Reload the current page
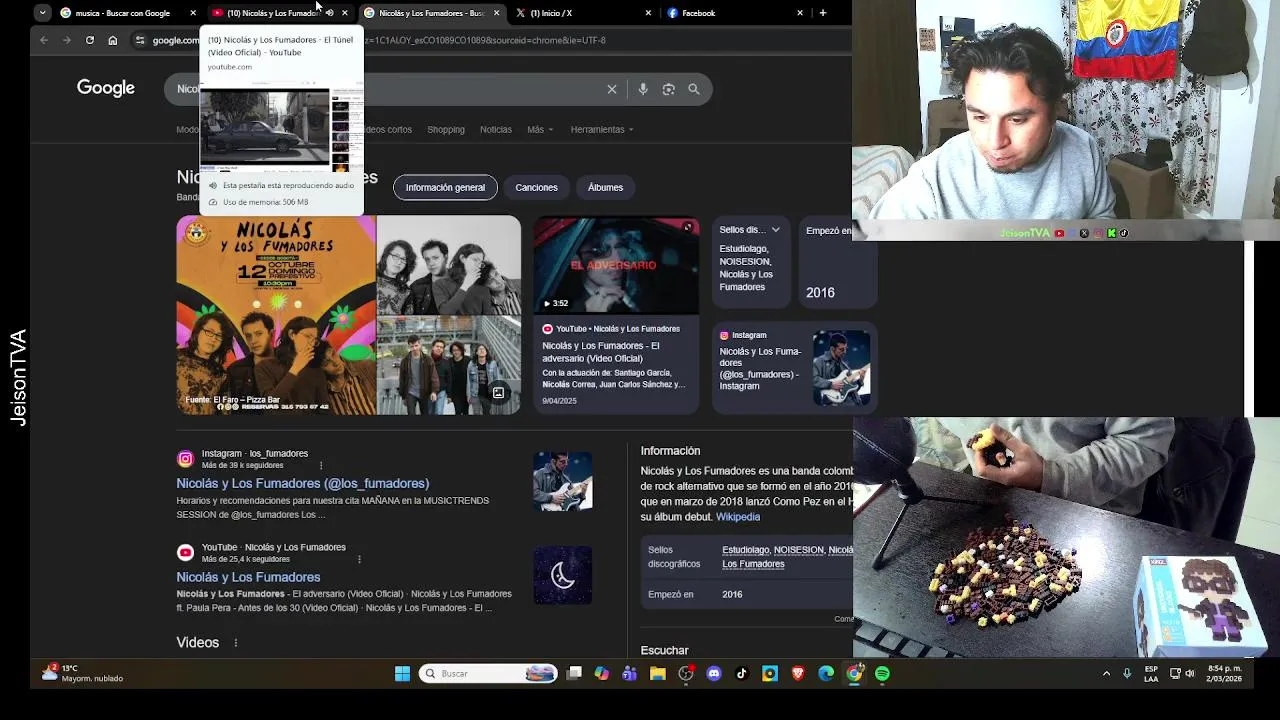Screen dimensions: 1280x720 (x=90, y=40)
